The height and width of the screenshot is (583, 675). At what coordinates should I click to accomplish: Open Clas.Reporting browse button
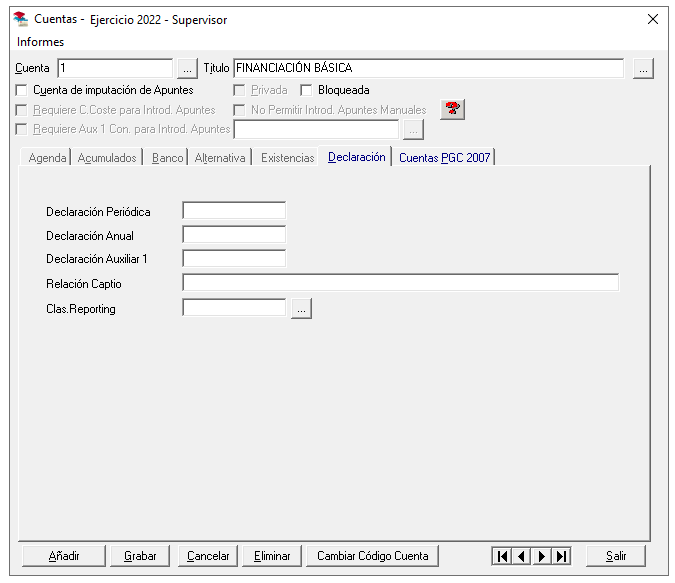[301, 309]
